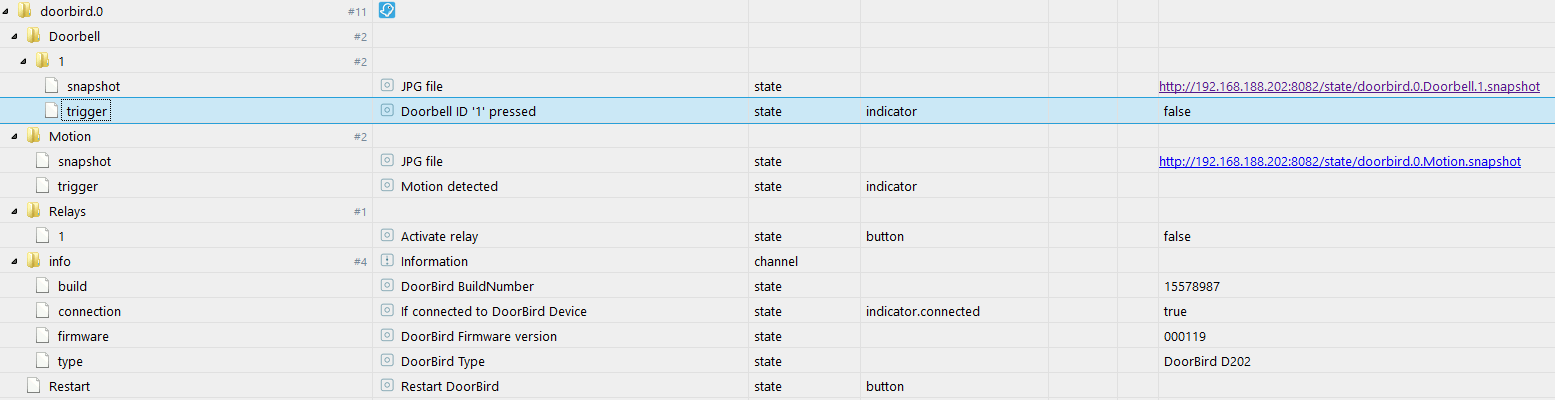
Task: Click the '#4' count on info row
Action: tap(360, 262)
